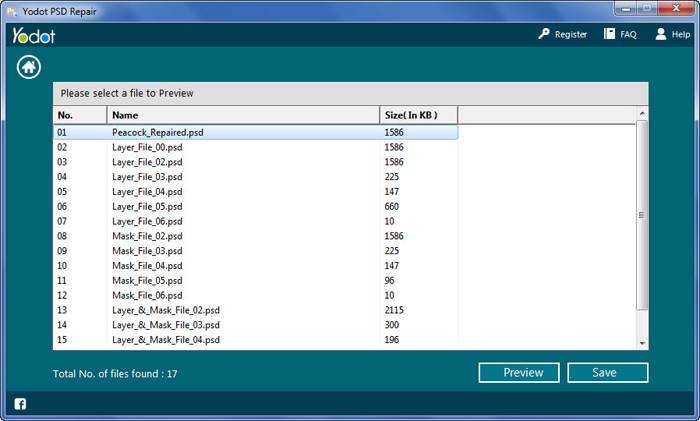Click the vertical scrollbar thumb
Screen dimensions: 700x421
642,215
